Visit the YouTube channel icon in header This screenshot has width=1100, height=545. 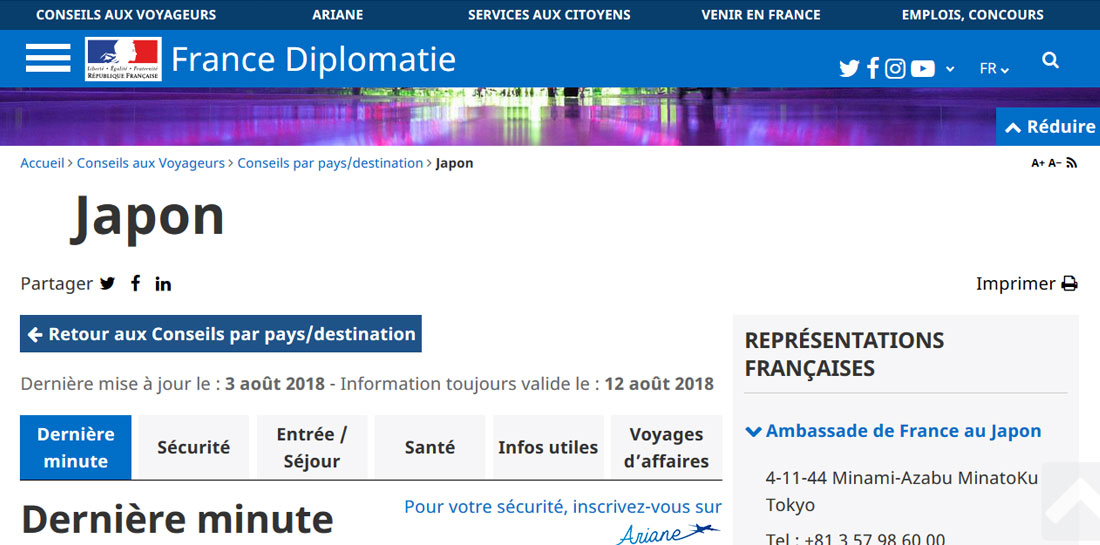pos(923,69)
